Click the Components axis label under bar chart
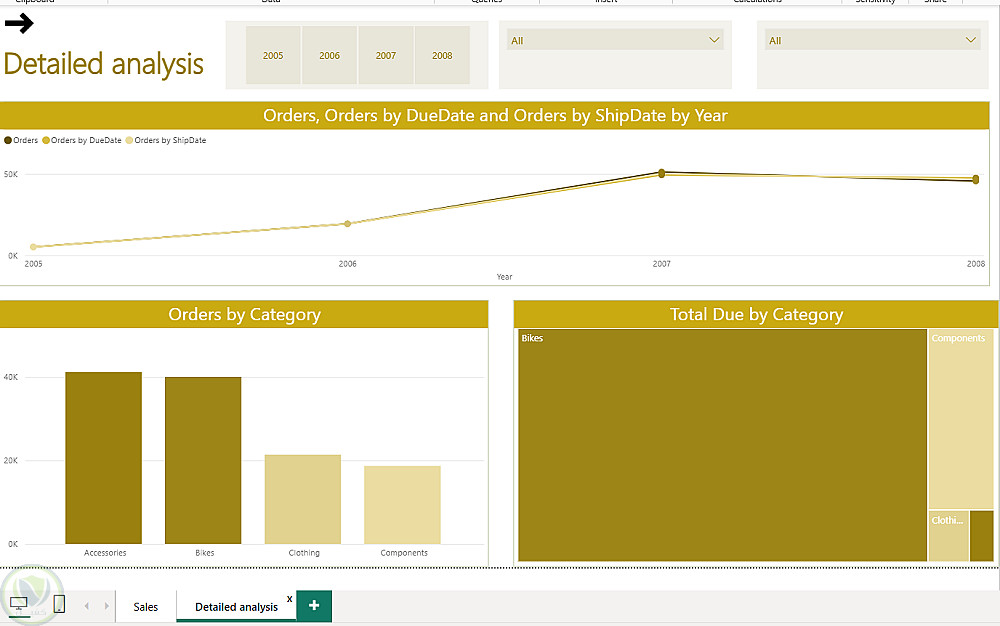Screen dimensions: 1000x626 (404, 553)
